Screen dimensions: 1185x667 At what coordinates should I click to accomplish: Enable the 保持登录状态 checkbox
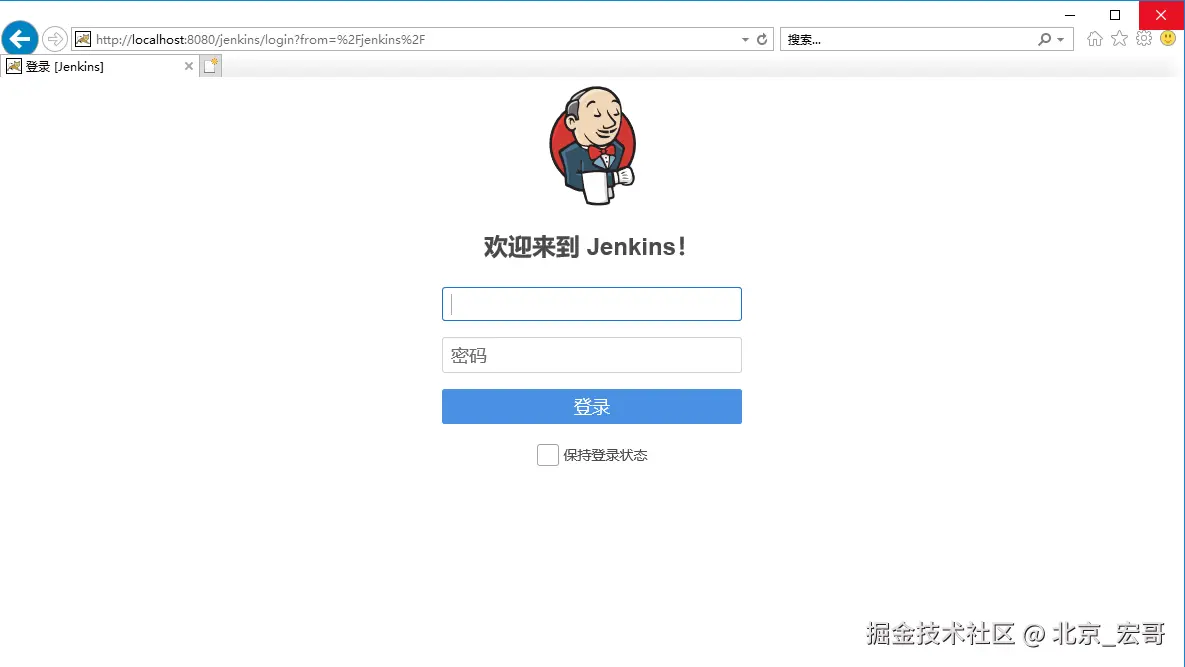pyautogui.click(x=548, y=455)
